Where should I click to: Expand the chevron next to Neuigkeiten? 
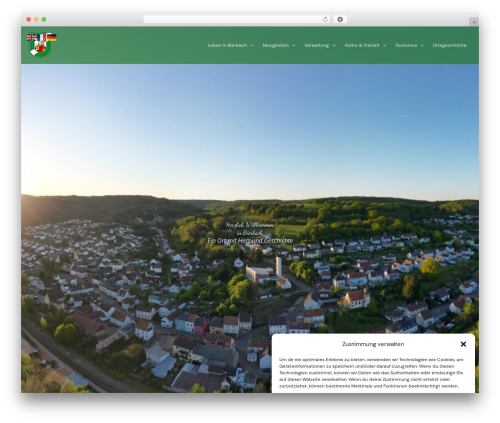pyautogui.click(x=294, y=46)
